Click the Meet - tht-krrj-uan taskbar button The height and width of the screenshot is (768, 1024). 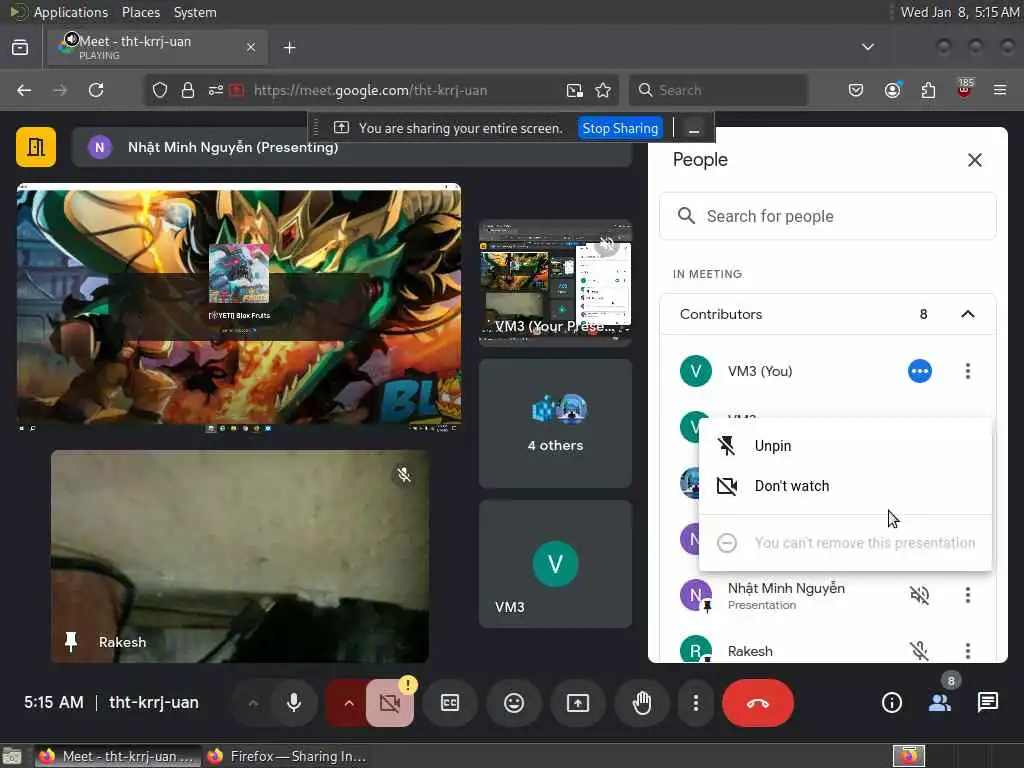(116, 756)
